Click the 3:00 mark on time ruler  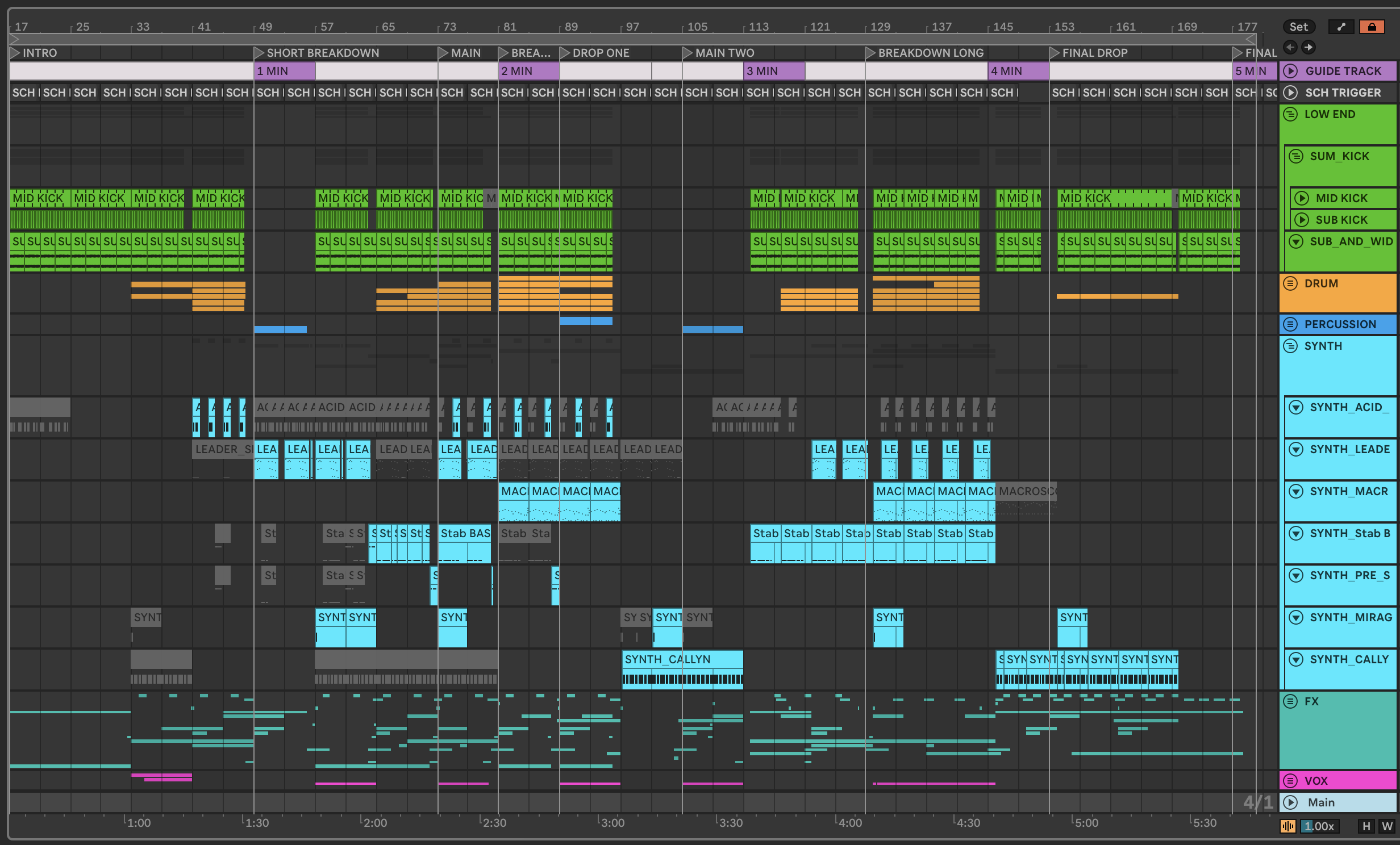612,823
